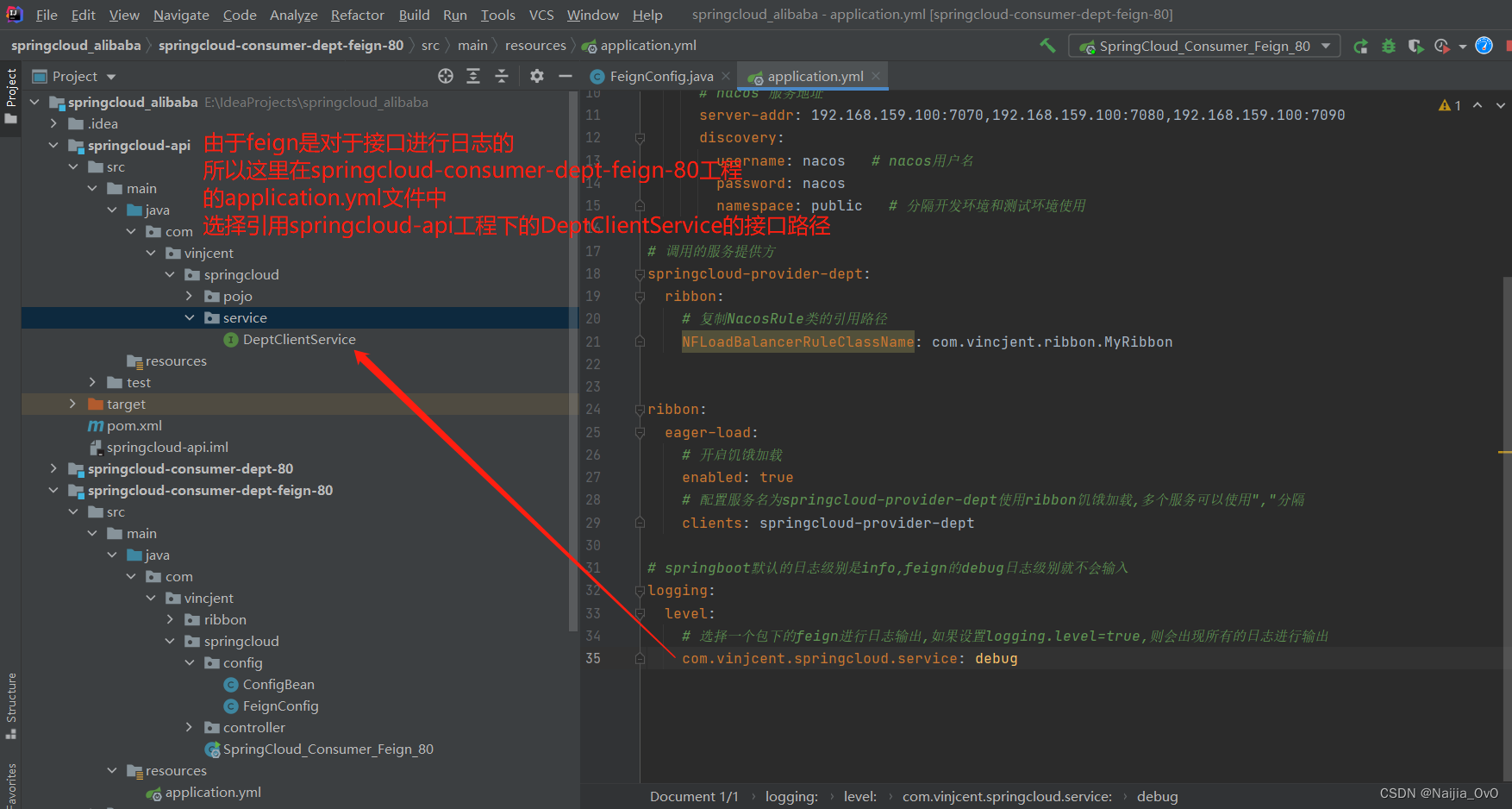Select the DeptClientService interface in the tree
Image resolution: width=1512 pixels, height=809 pixels.
298,339
